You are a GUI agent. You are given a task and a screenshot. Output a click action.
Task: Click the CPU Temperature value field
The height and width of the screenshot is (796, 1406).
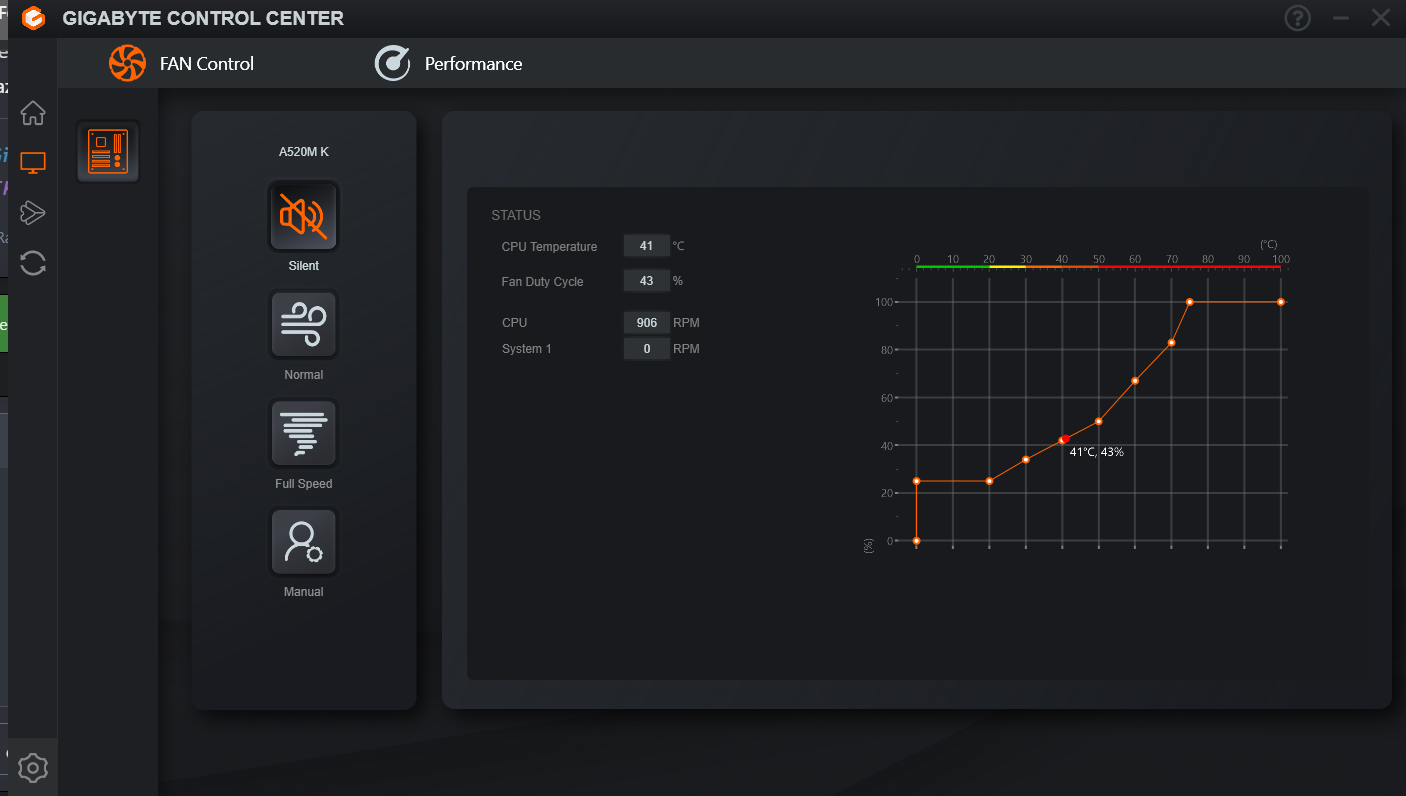click(x=646, y=246)
